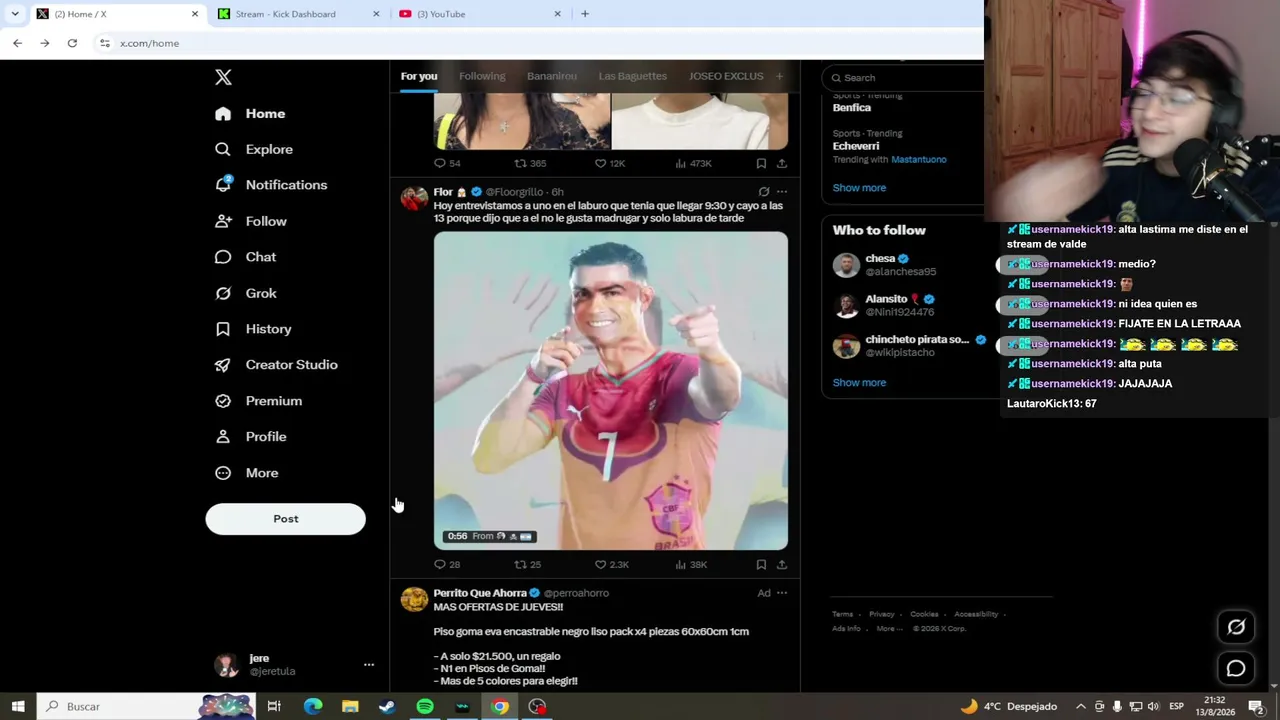
Task: View site information next to the URL
Action: click(x=105, y=43)
